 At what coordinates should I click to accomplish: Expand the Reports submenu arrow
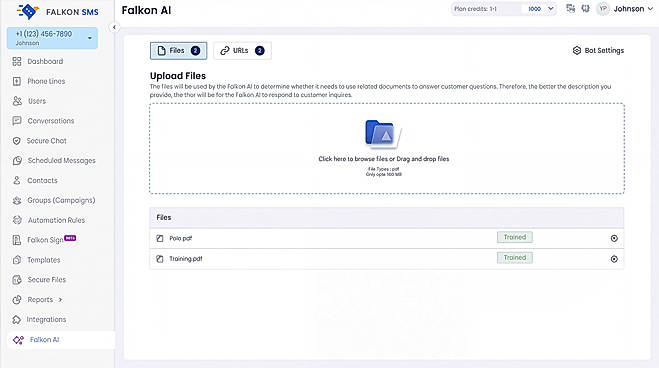(61, 300)
